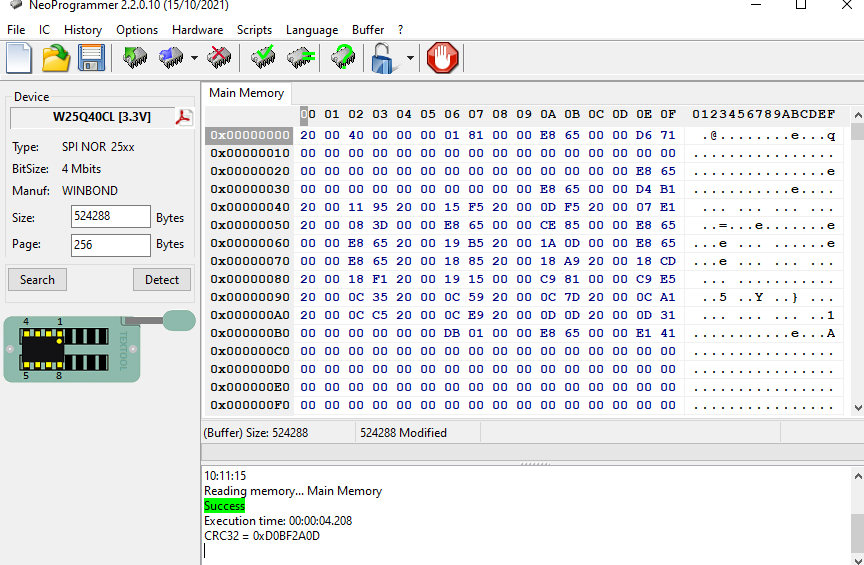The image size is (864, 565).
Task: Click the Blank check chip icon
Action: point(299,59)
